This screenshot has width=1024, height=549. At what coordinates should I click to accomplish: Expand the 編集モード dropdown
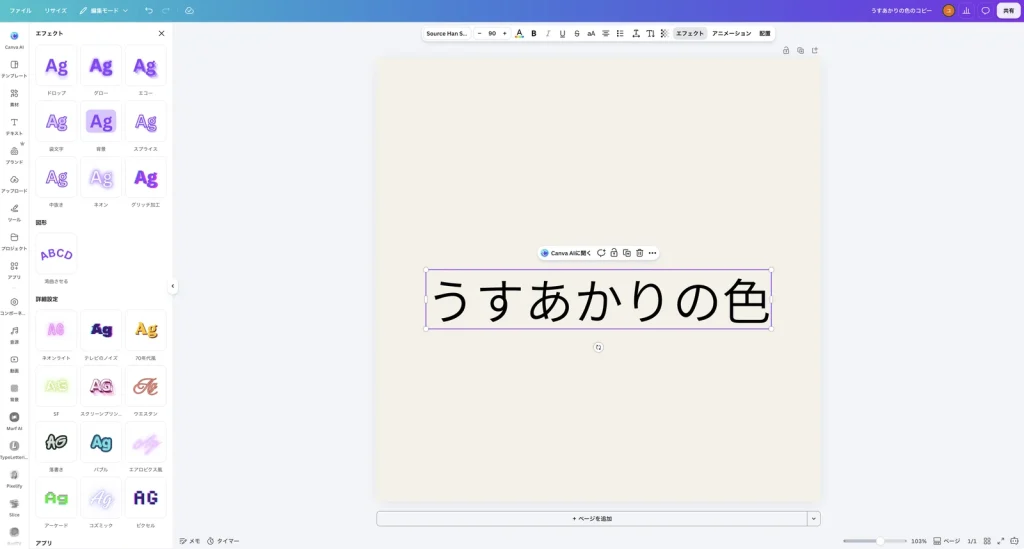pyautogui.click(x=103, y=10)
